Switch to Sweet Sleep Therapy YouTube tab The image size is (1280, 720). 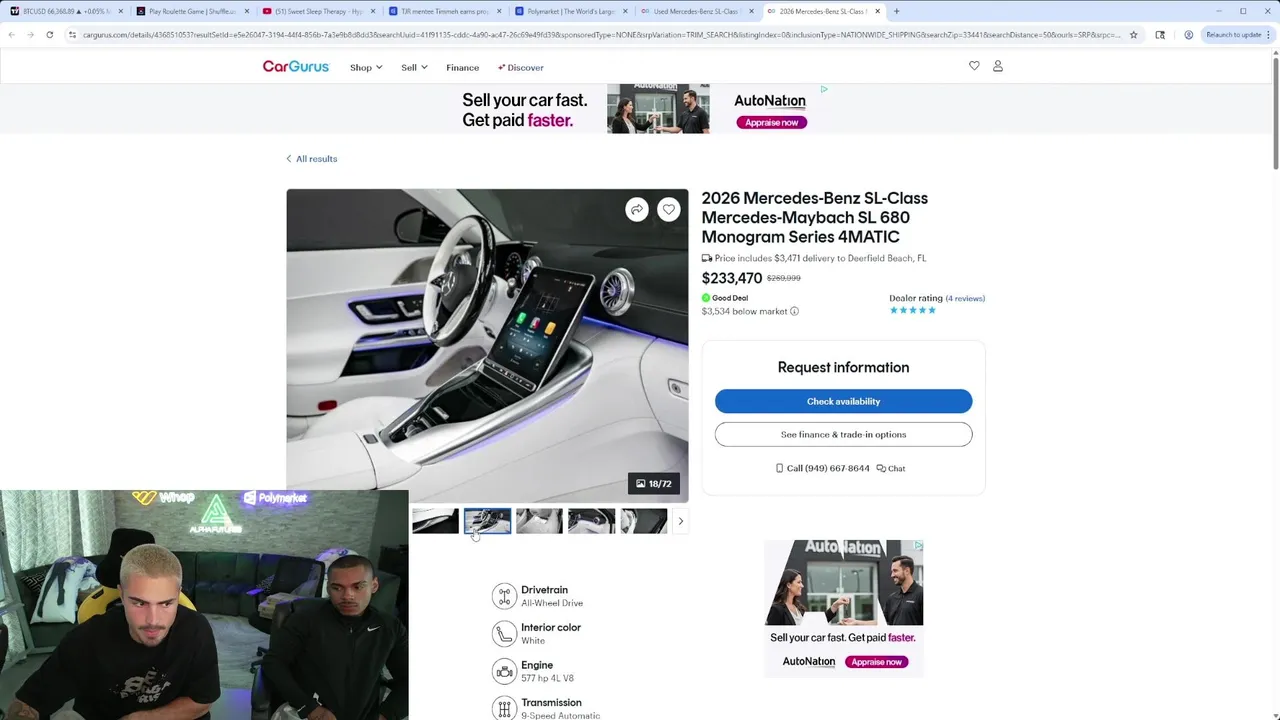click(x=317, y=11)
